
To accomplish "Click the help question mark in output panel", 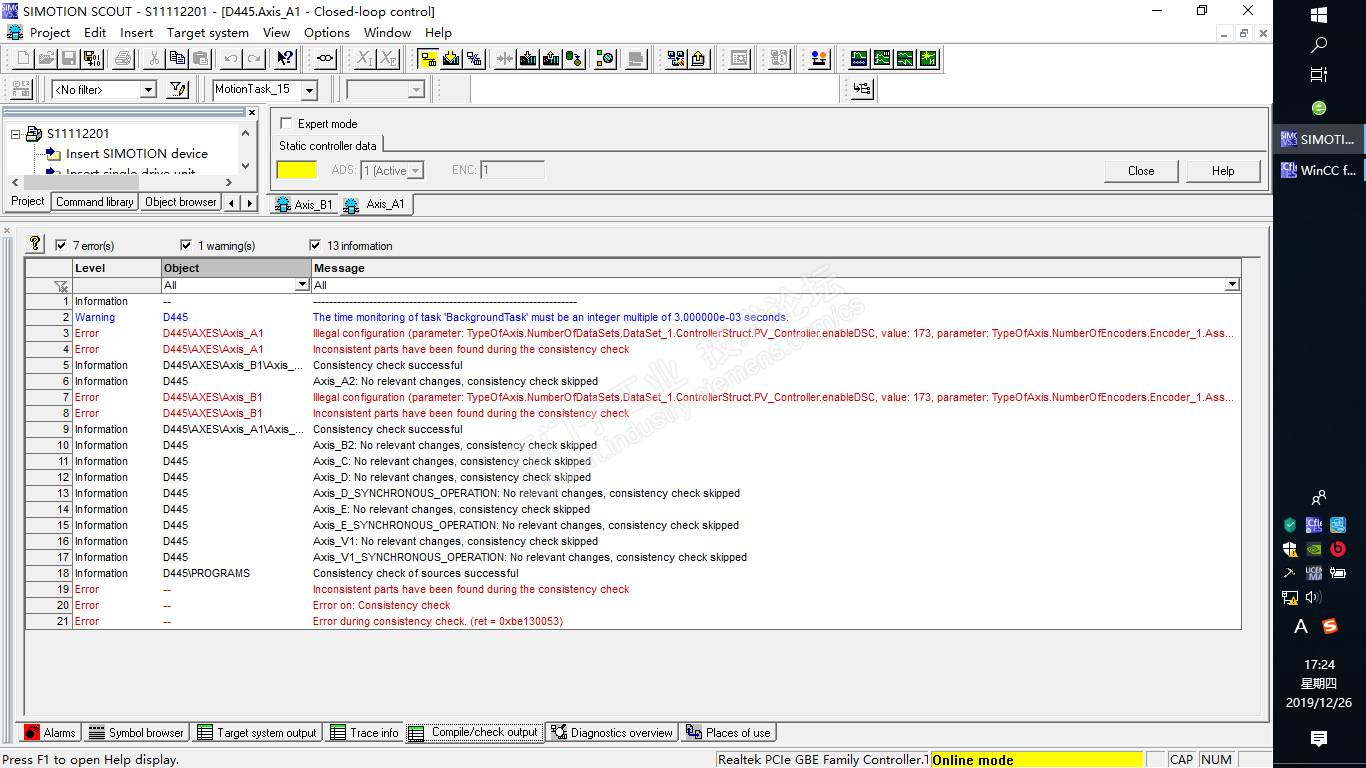I will [x=36, y=244].
